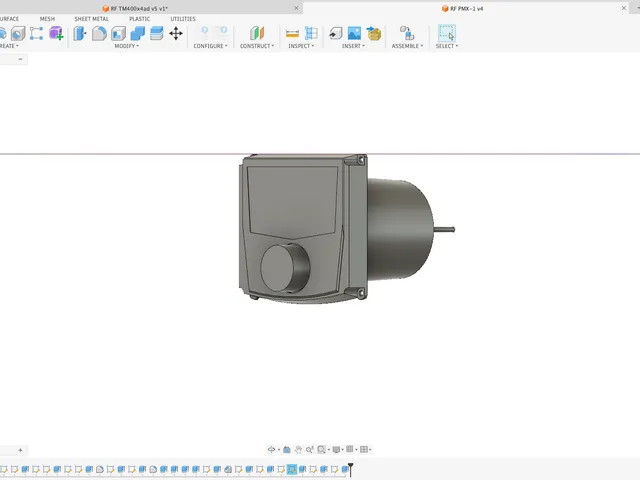Screen dimensions: 640x480
Task: Activate the Pan hand tool
Action: click(x=298, y=449)
